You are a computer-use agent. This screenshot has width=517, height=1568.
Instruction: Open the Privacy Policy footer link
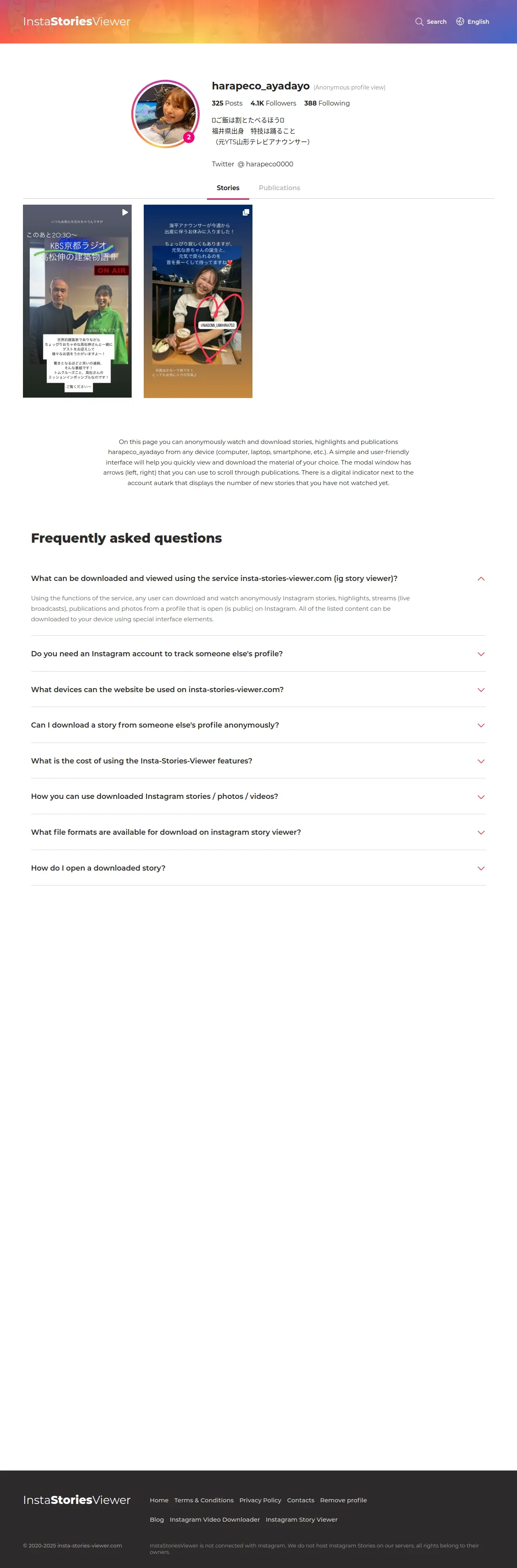tap(260, 1500)
